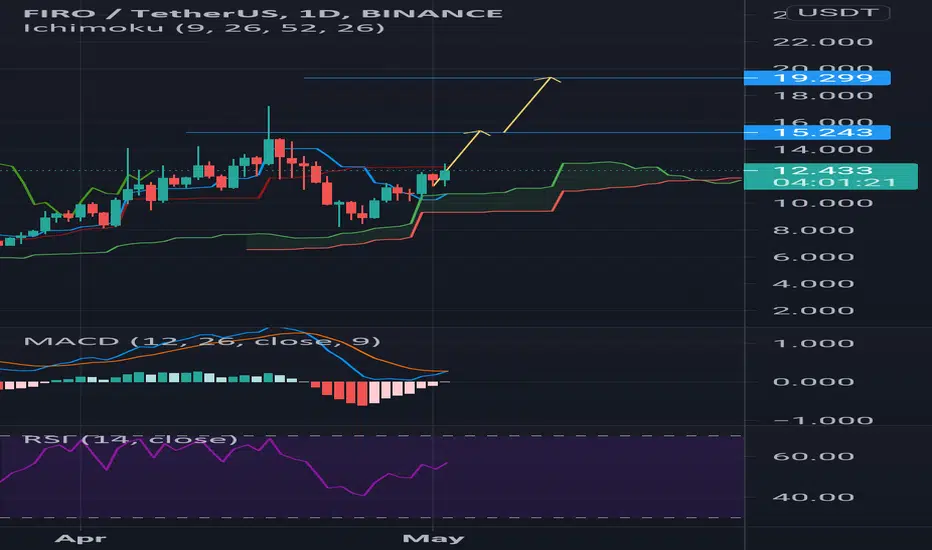Click the 2.000 price scale value
The height and width of the screenshot is (550, 932).
[x=813, y=310]
